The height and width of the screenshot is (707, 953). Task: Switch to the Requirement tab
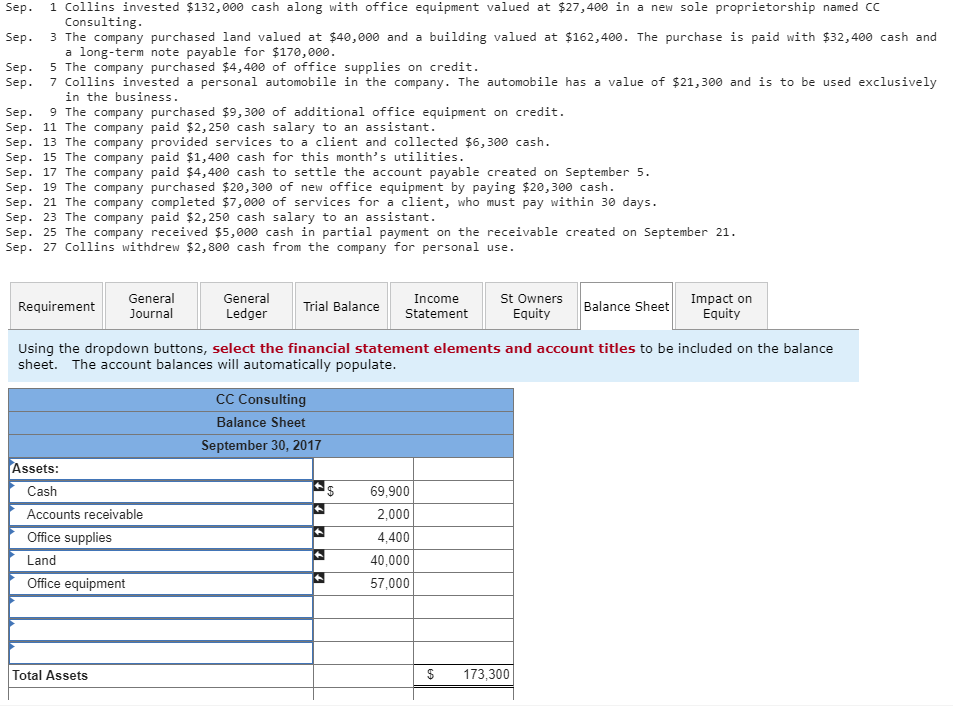tap(56, 305)
